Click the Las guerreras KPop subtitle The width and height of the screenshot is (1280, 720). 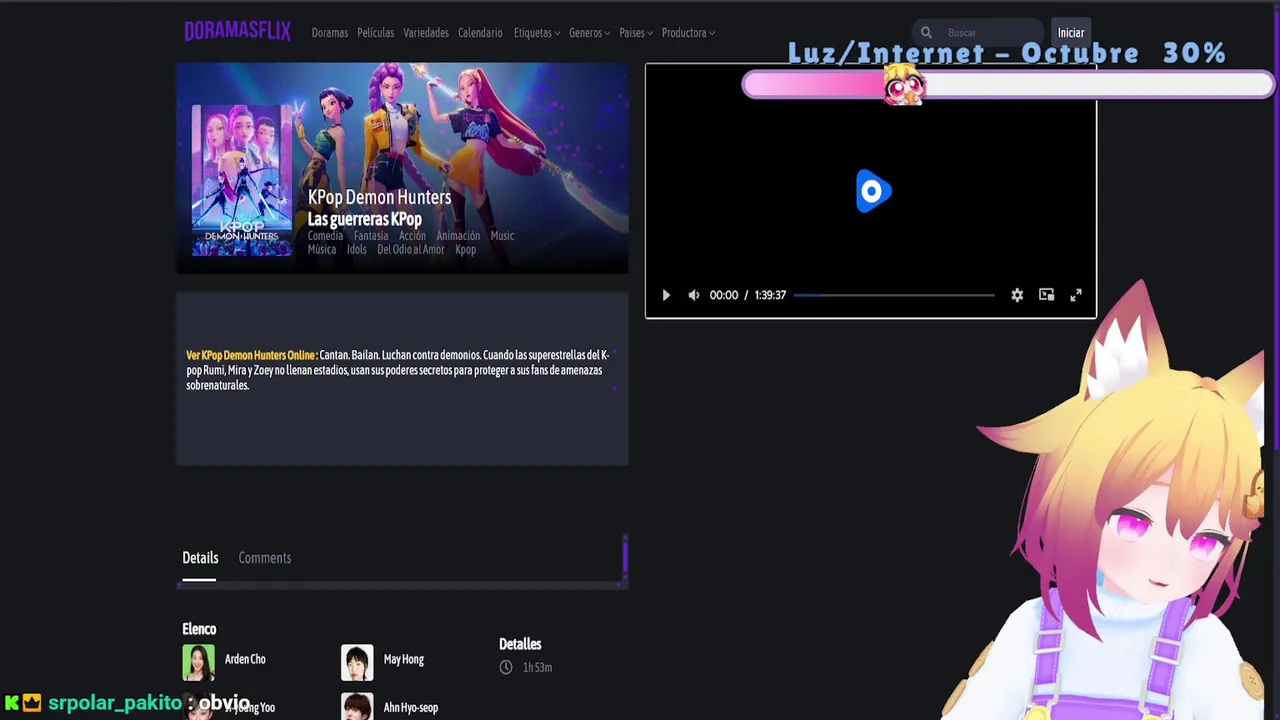point(364,219)
